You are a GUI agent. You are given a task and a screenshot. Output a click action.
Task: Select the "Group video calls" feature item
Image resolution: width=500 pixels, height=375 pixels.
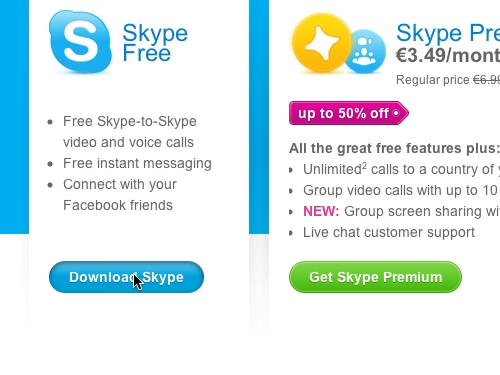click(401, 190)
